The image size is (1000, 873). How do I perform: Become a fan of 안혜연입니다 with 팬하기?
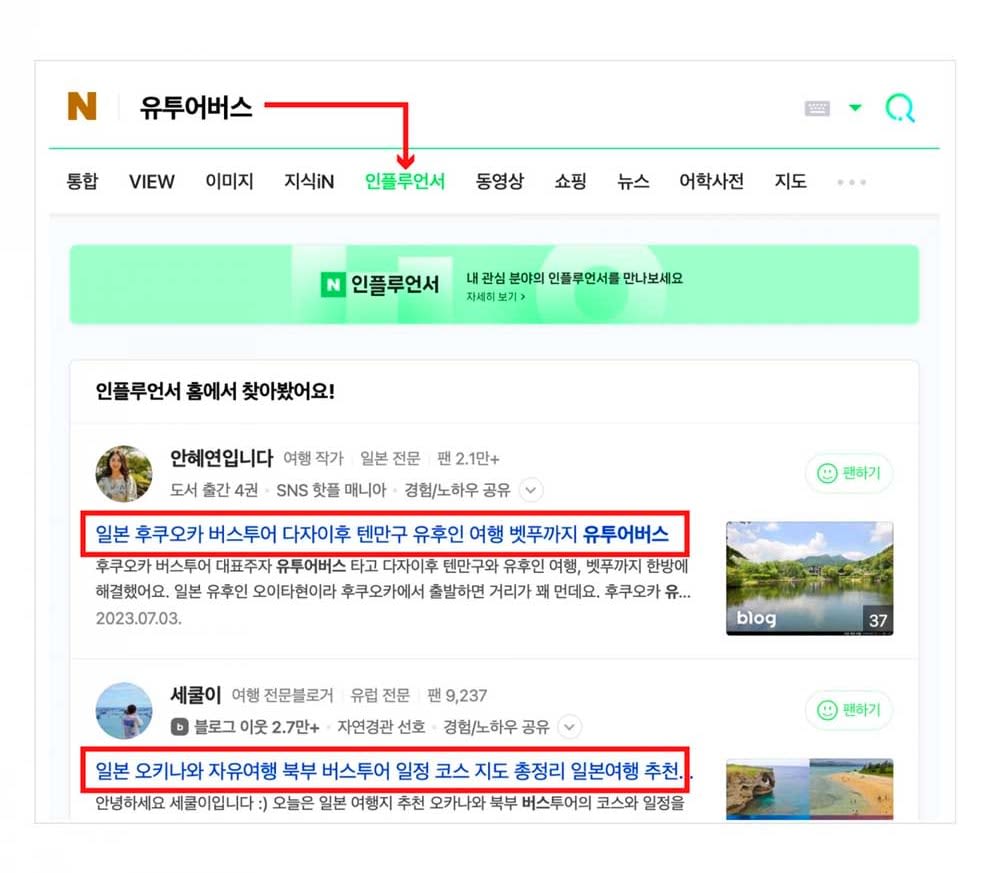(x=849, y=473)
